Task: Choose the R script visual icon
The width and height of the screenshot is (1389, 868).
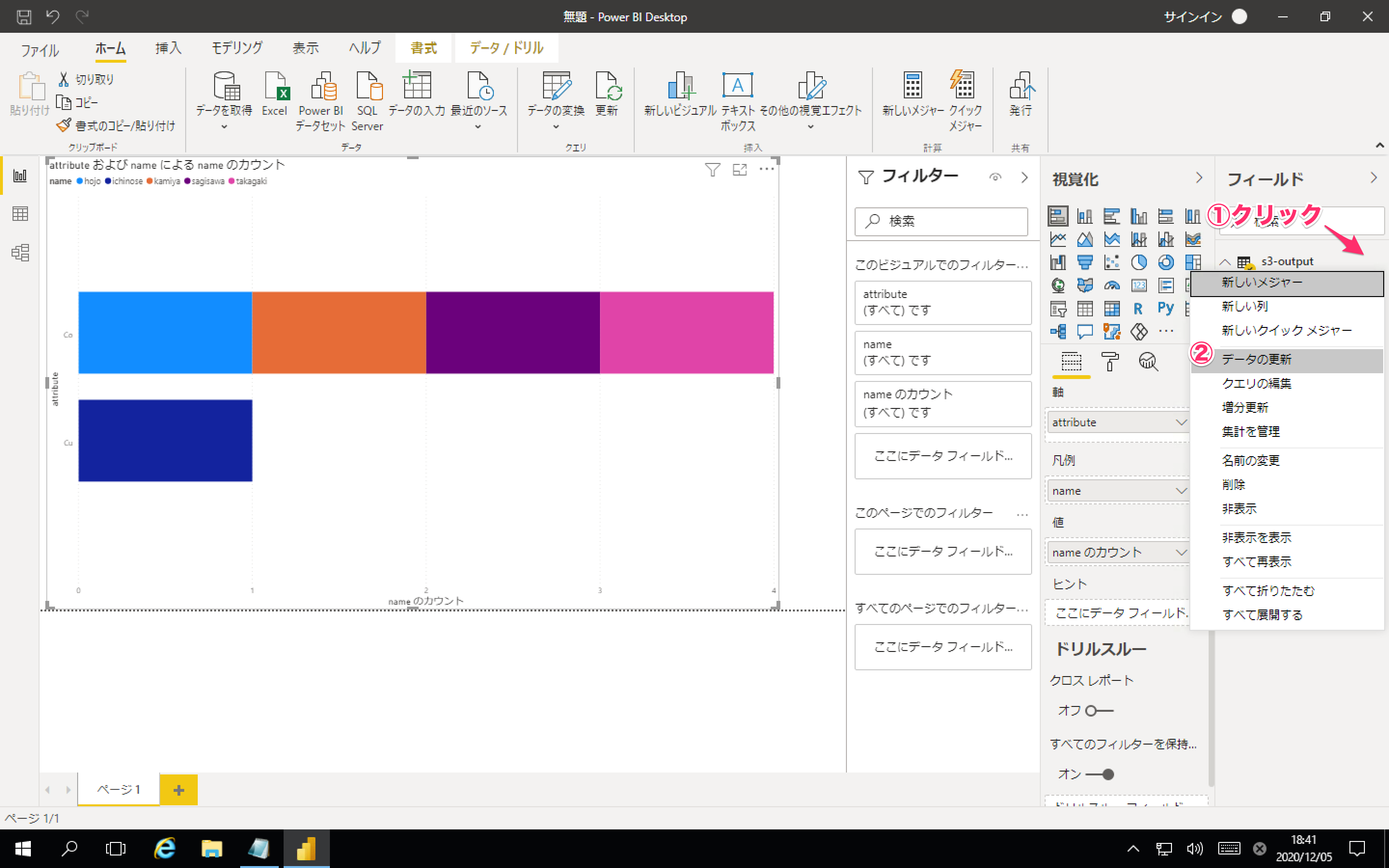Action: coord(1138,308)
